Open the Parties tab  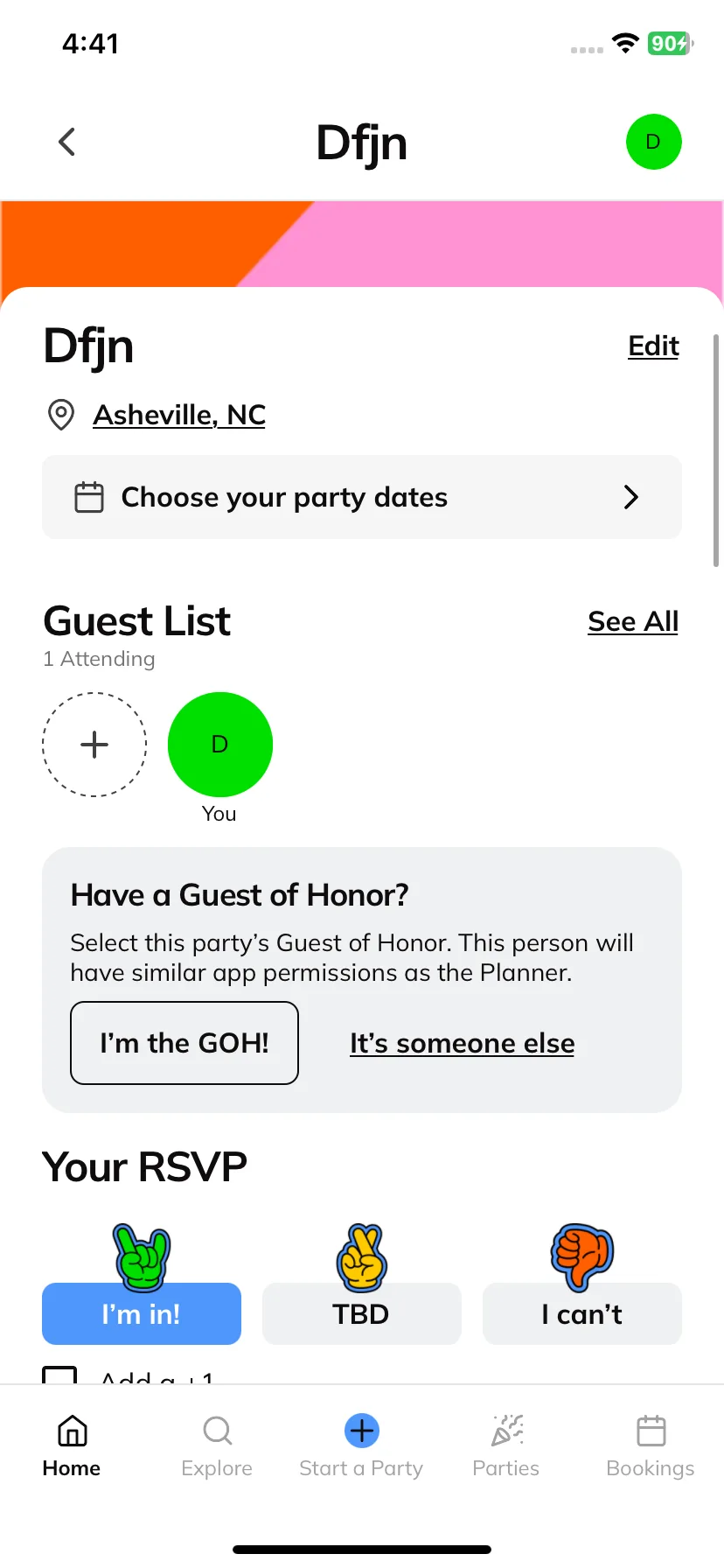(506, 1445)
